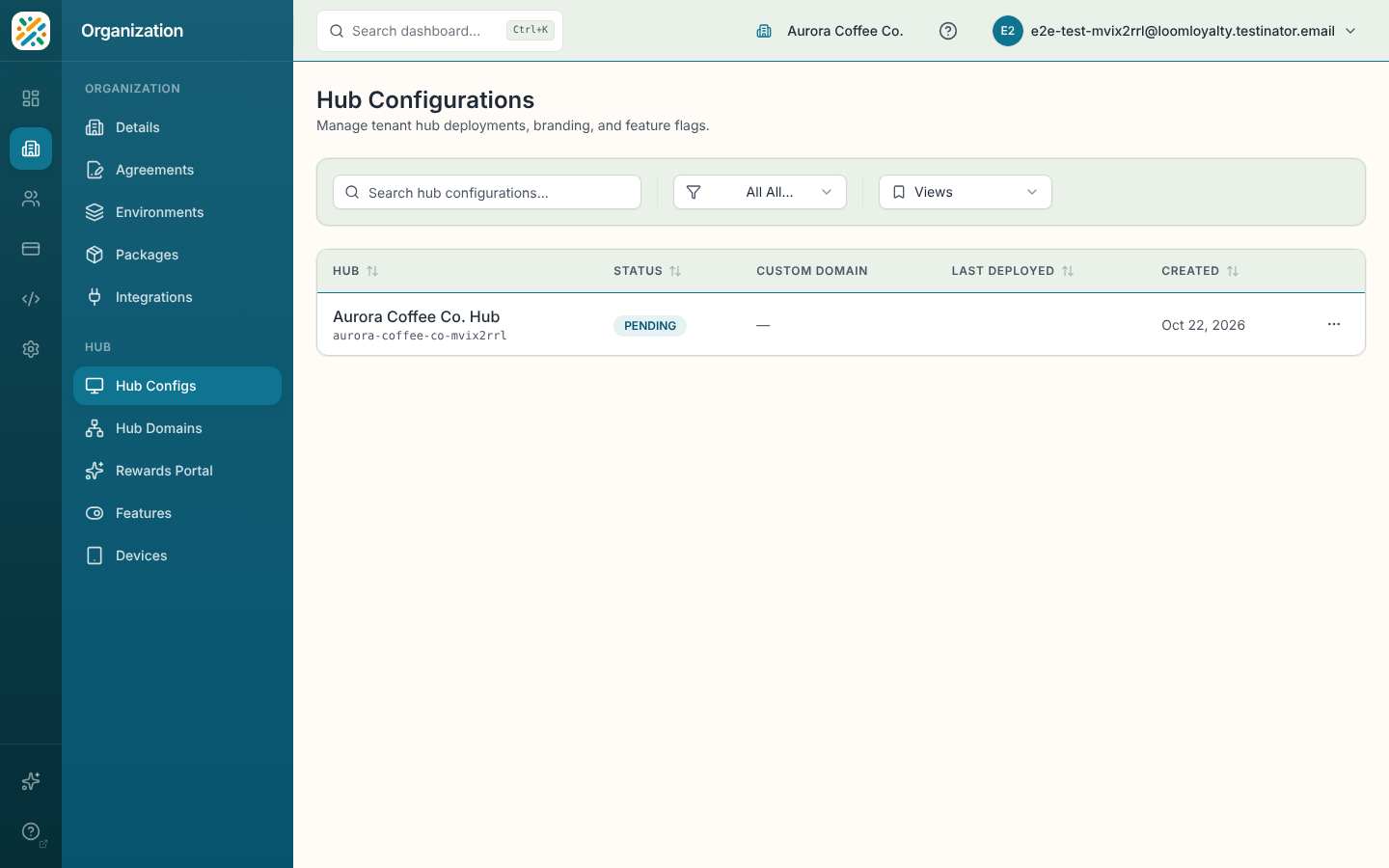Viewport: 1389px width, 868px height.
Task: Open Hub Domains in sidebar
Action: tap(177, 428)
